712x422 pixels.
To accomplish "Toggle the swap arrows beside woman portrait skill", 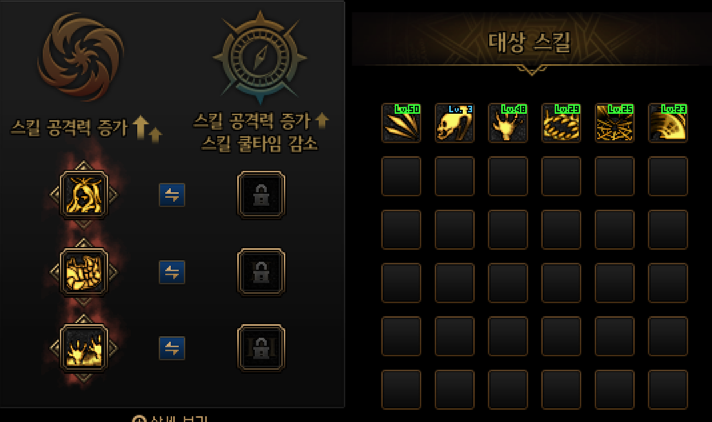I will 172,195.
